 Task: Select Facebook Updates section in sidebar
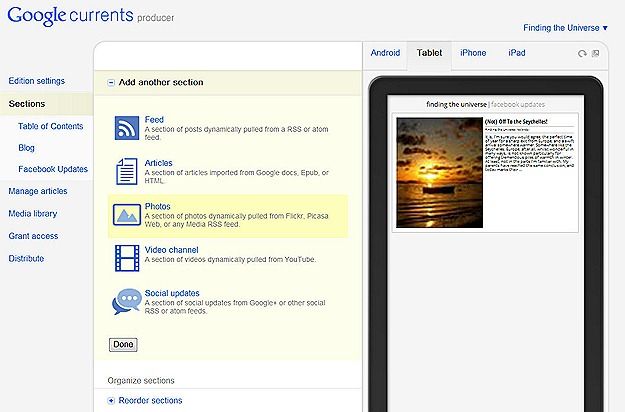tap(53, 169)
